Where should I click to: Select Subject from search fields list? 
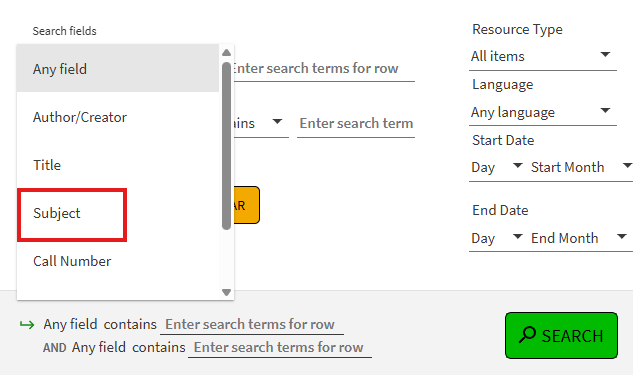click(117, 213)
